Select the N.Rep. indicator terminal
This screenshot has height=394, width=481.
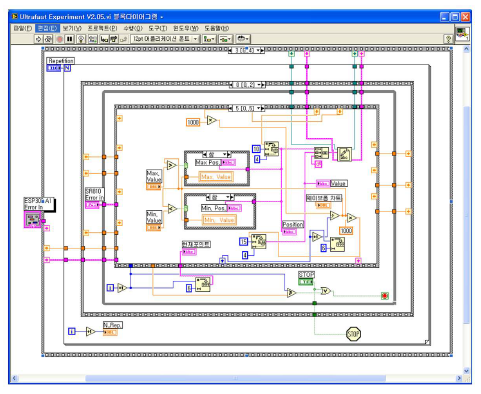[x=110, y=332]
